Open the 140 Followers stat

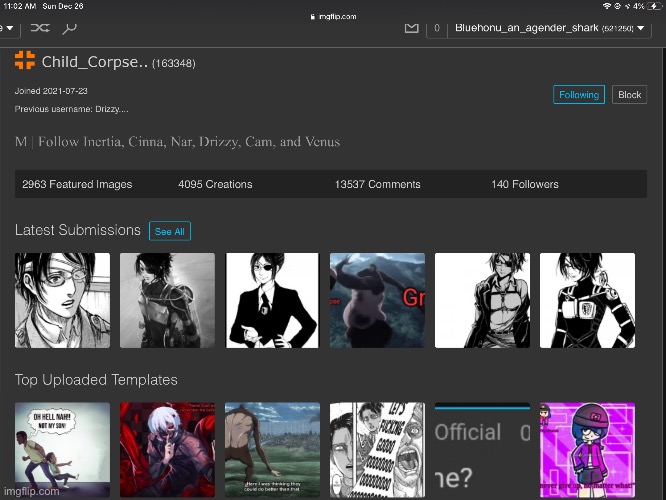tap(525, 184)
